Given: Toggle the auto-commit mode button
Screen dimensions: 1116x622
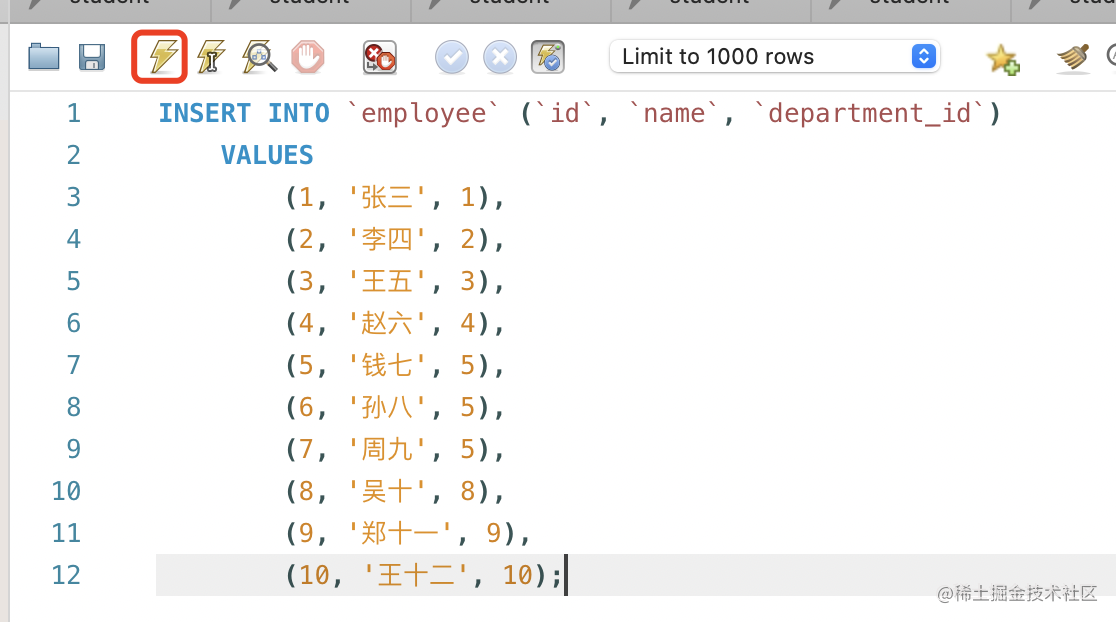Looking at the screenshot, I should pyautogui.click(x=548, y=57).
